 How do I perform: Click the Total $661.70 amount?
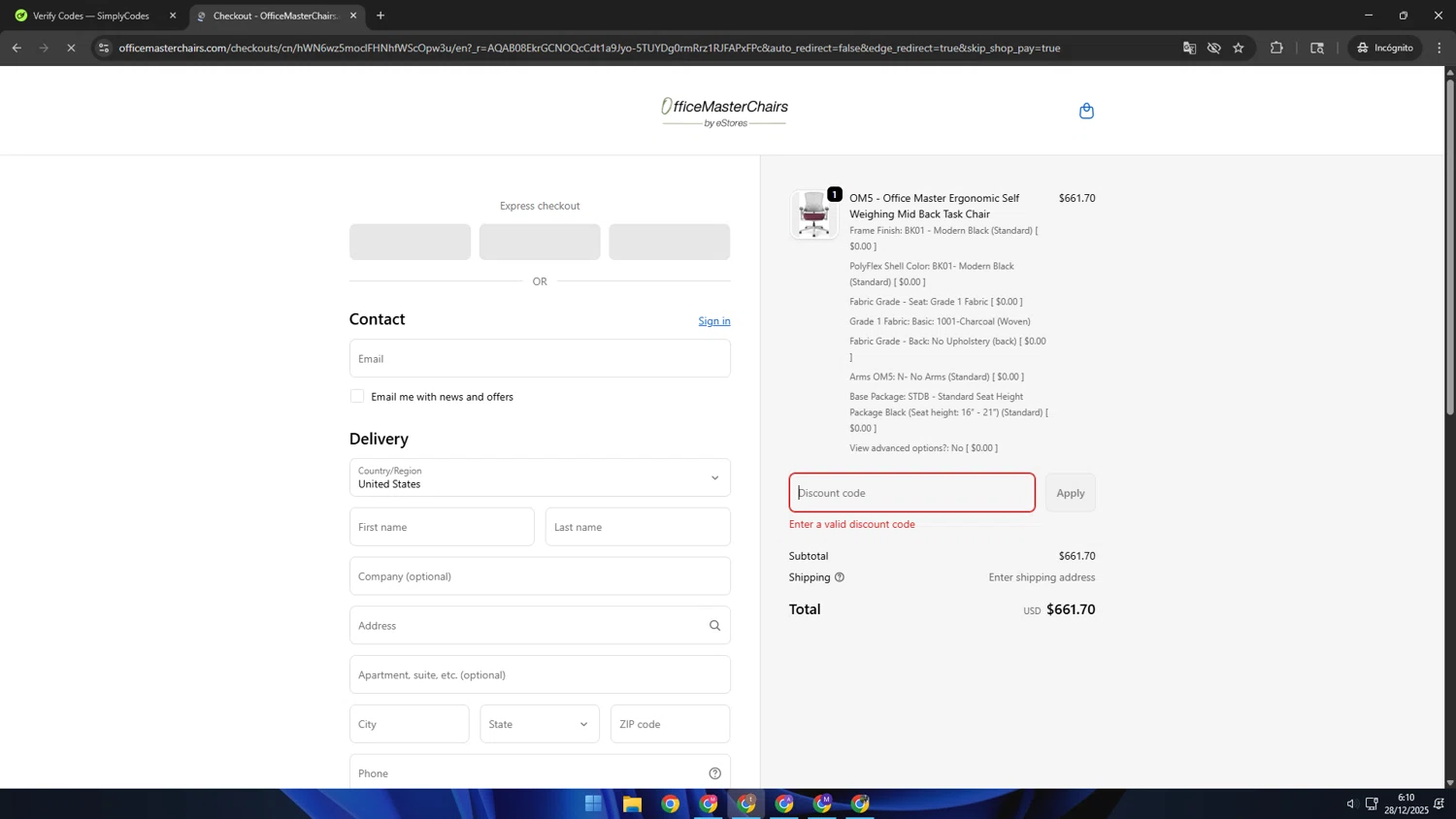1071,609
